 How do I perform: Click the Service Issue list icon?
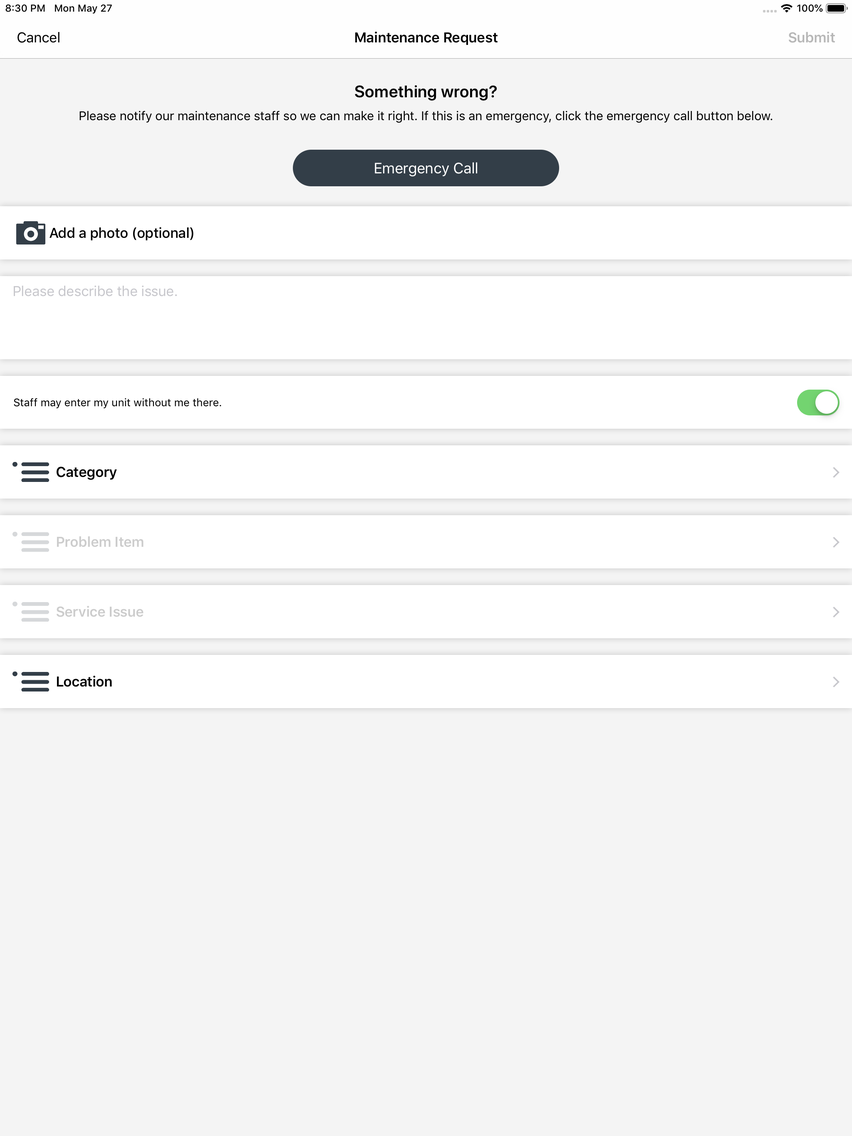tap(31, 611)
